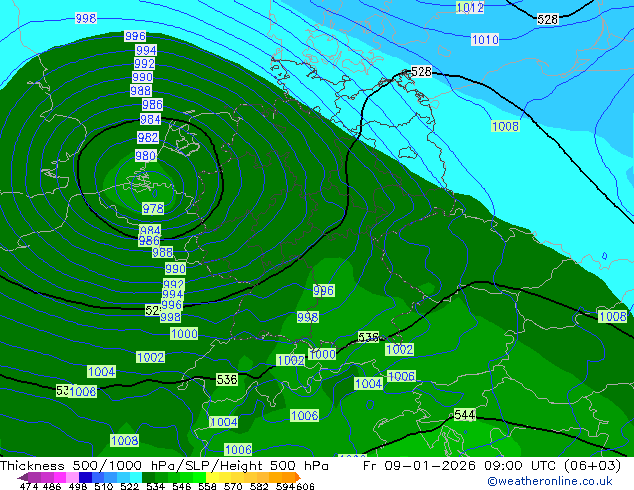The width and height of the screenshot is (634, 490).
Task: Click the orange right arrow of legend
Action: (x=298, y=477)
